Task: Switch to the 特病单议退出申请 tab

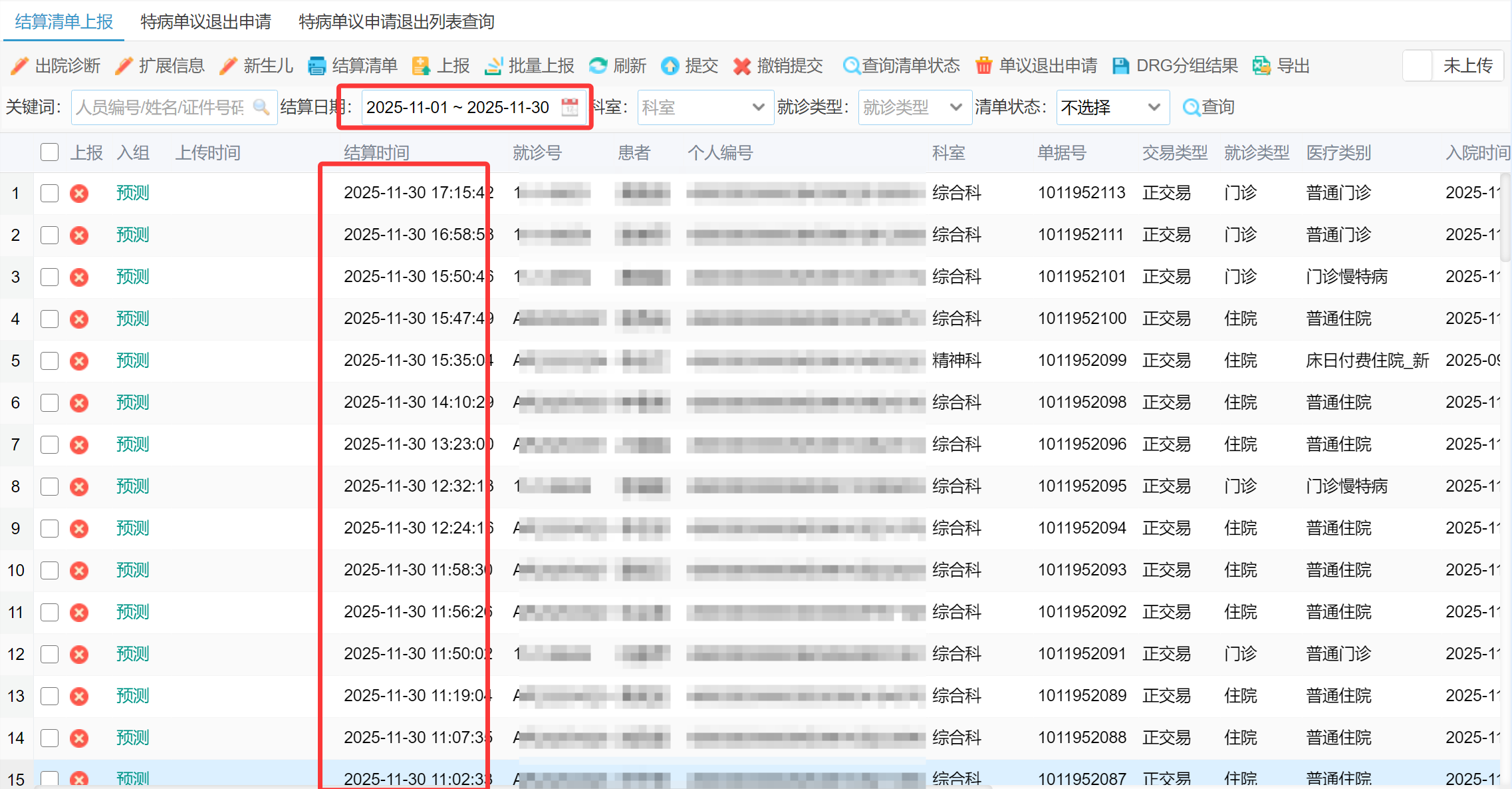Action: (x=205, y=22)
